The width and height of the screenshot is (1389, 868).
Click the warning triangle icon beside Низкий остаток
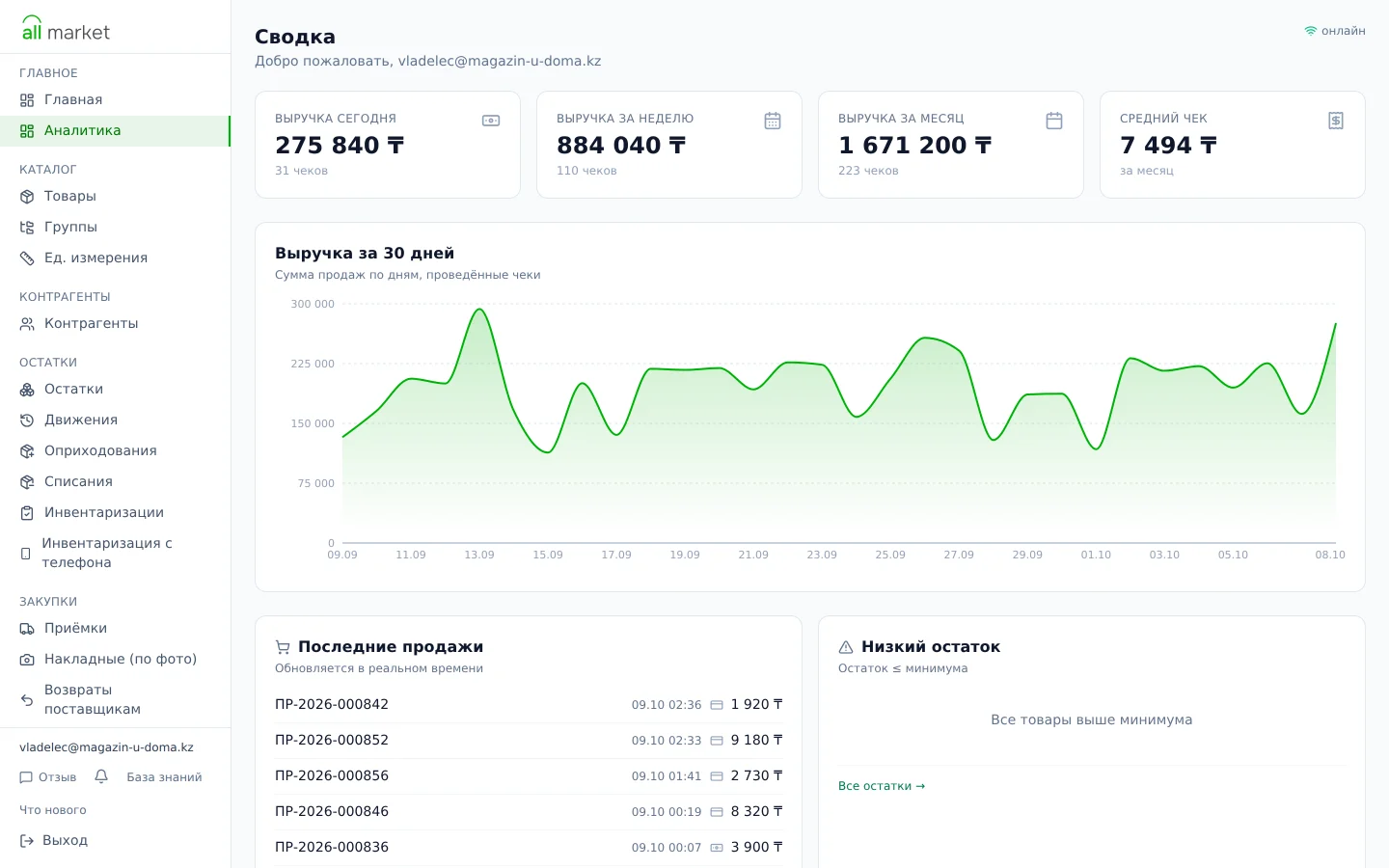(x=846, y=647)
